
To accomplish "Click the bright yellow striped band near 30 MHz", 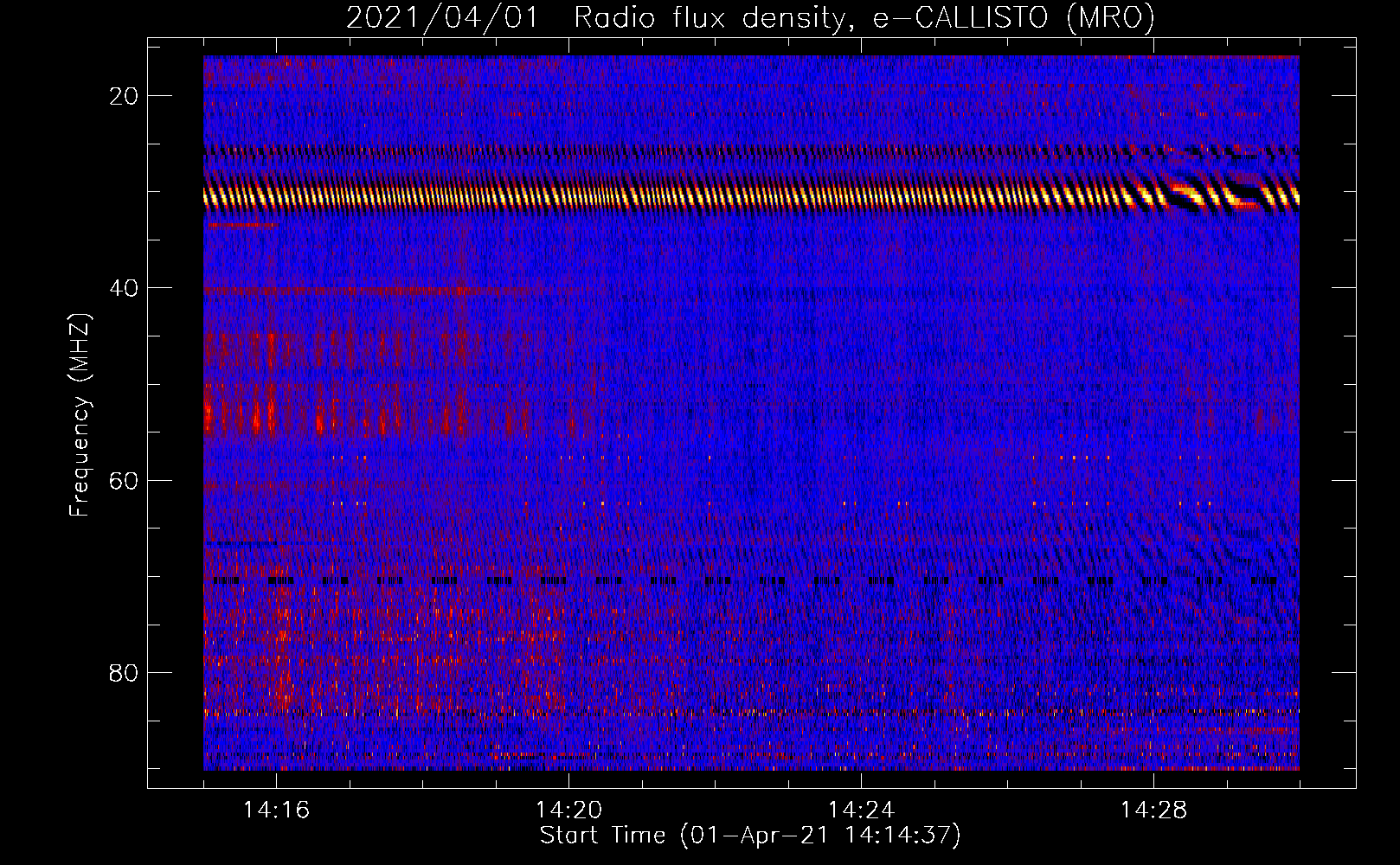I will (751, 196).
